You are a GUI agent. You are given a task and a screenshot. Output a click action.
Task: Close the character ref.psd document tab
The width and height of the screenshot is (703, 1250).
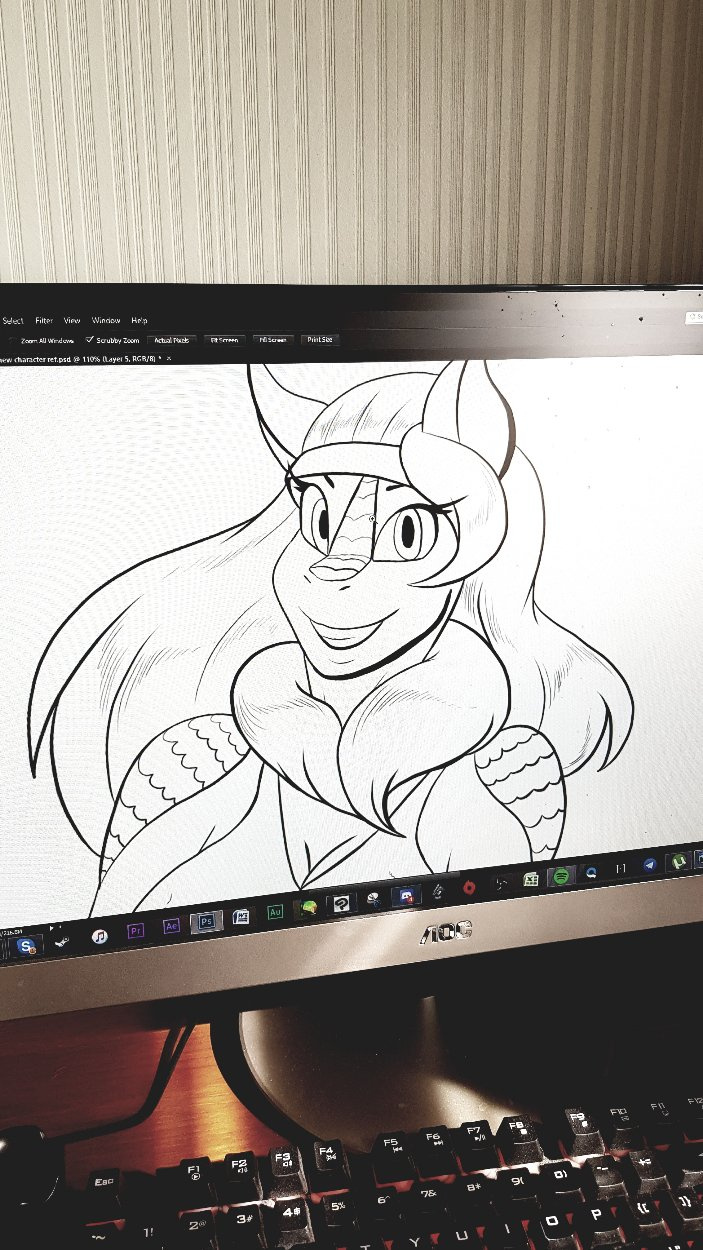(168, 357)
